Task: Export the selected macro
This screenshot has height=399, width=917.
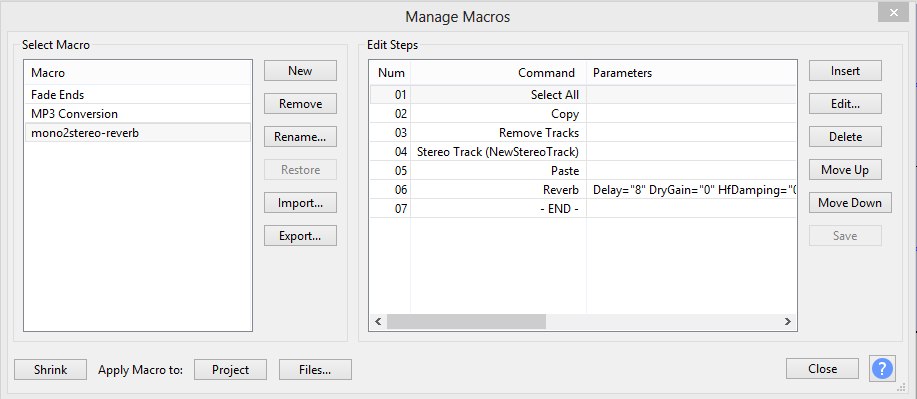Action: (300, 236)
